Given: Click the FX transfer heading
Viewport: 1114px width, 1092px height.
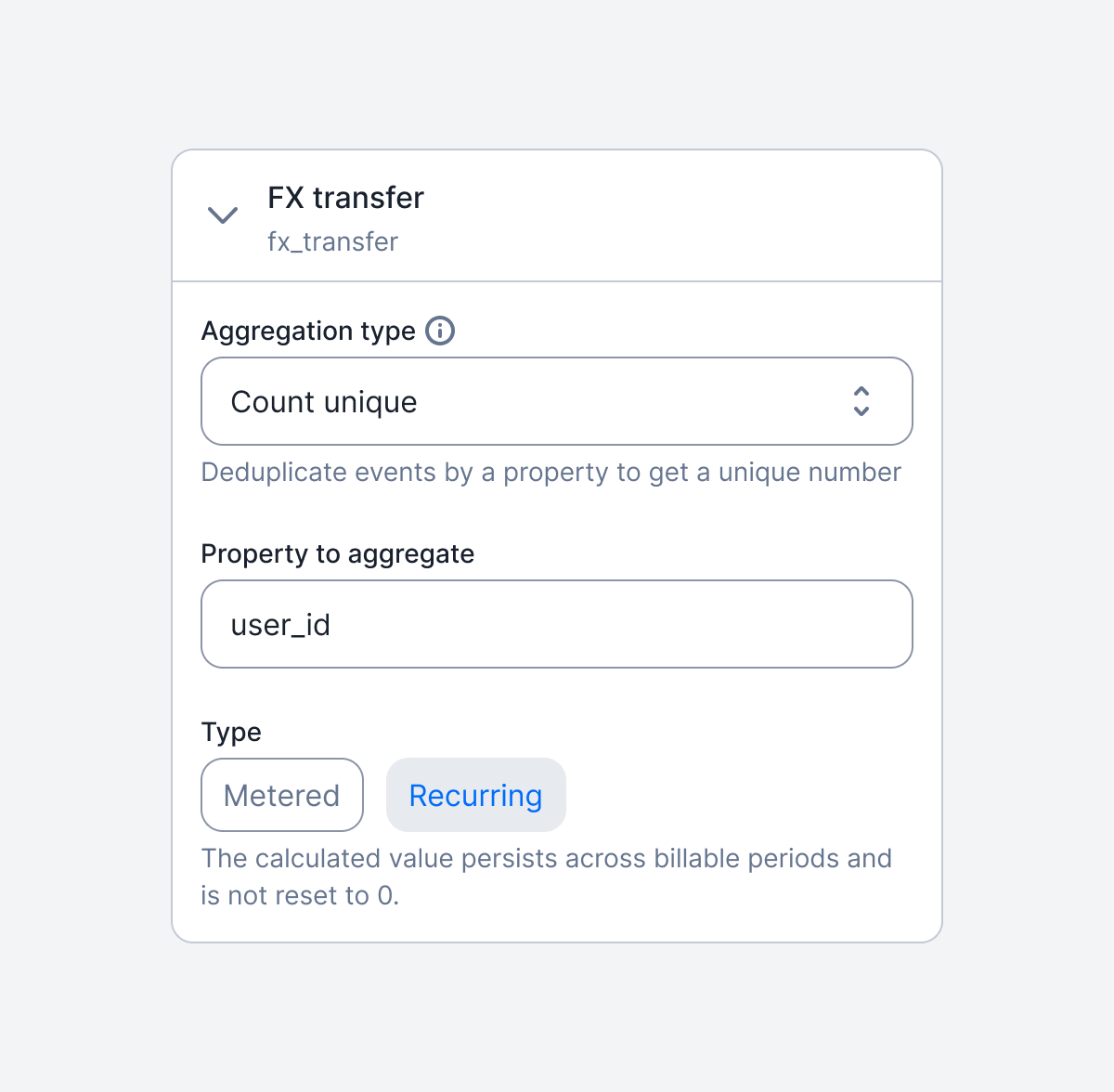Looking at the screenshot, I should (345, 198).
